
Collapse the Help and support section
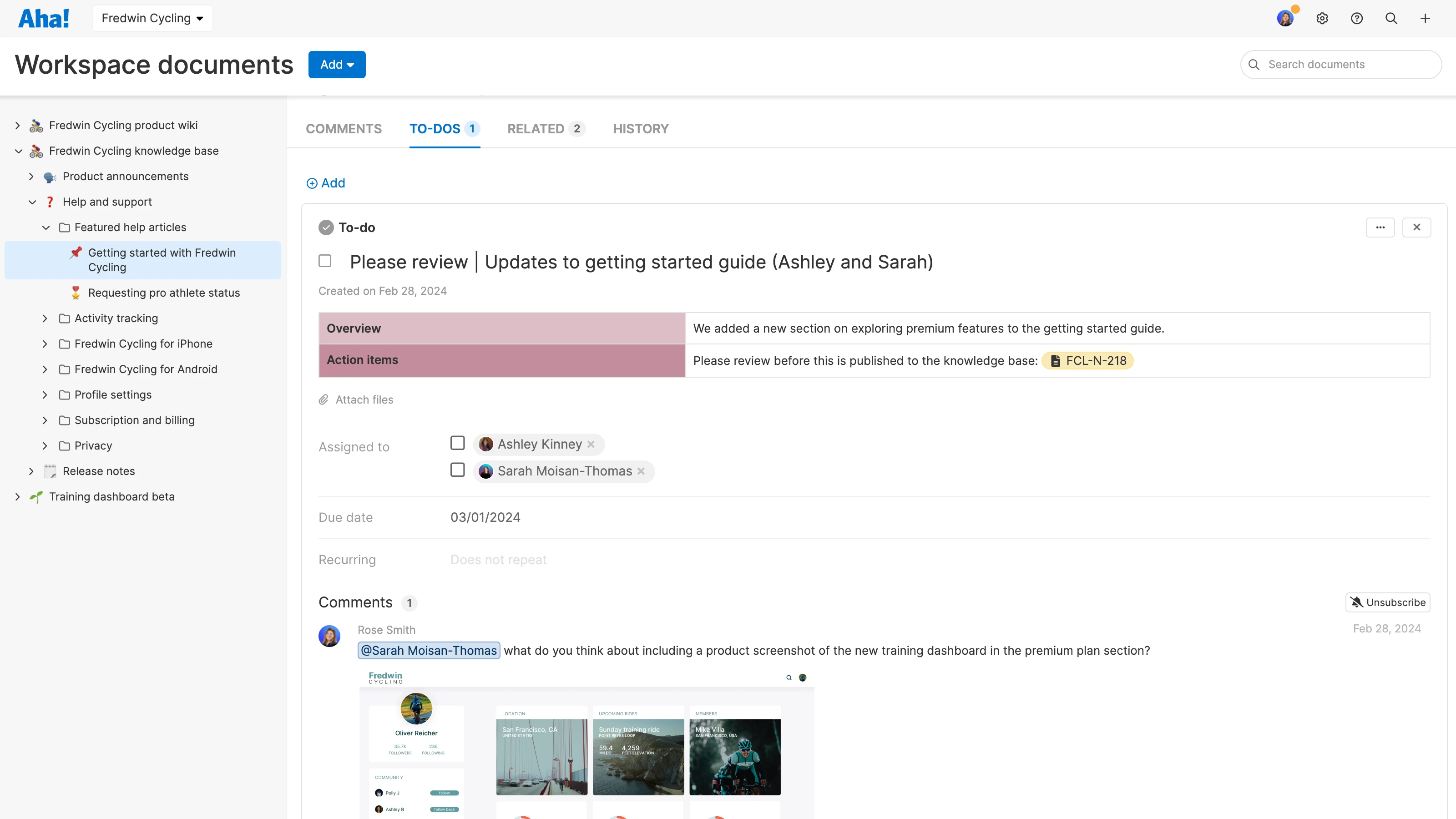(x=32, y=202)
